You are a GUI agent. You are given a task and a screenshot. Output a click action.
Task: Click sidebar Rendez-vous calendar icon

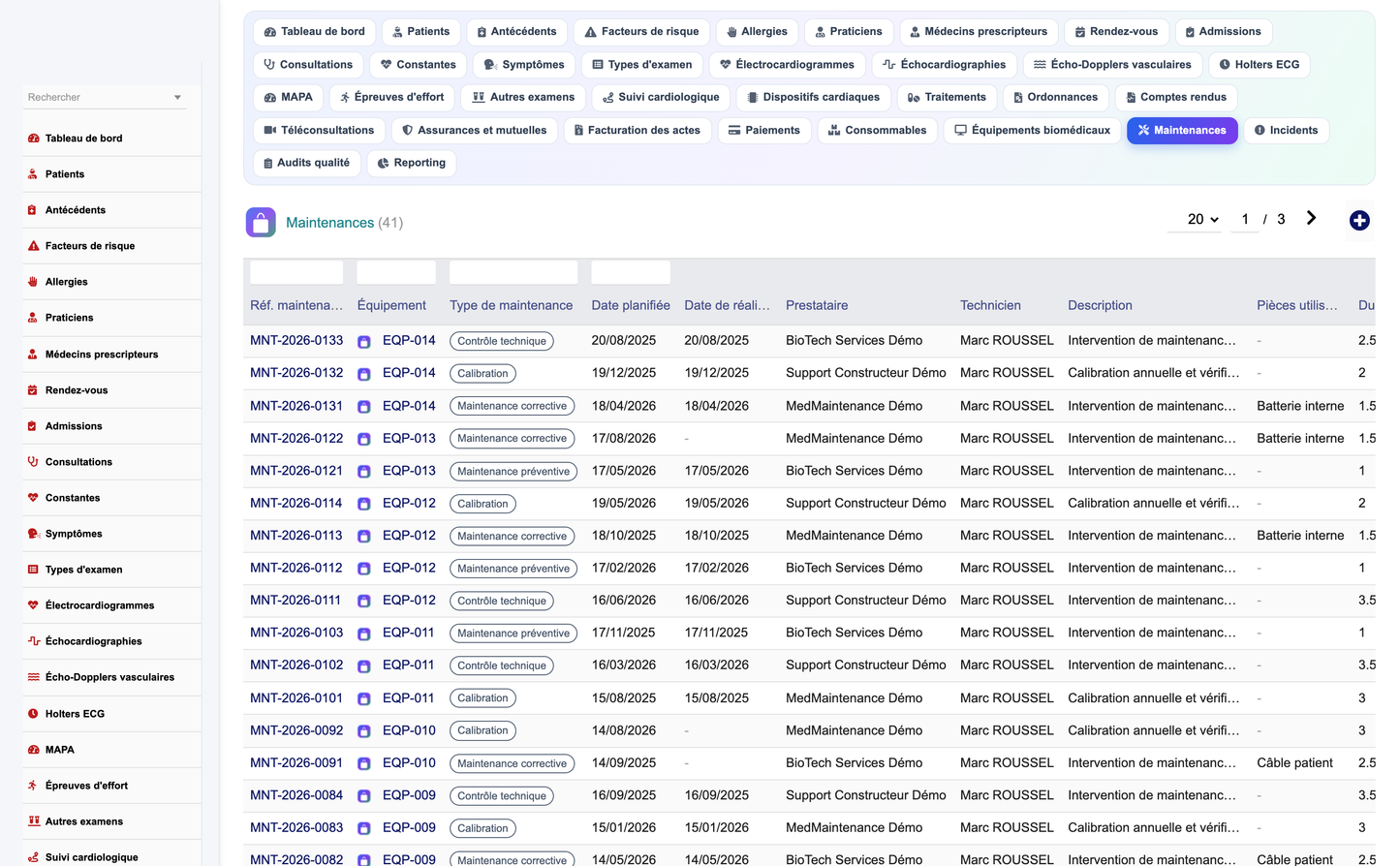33,390
